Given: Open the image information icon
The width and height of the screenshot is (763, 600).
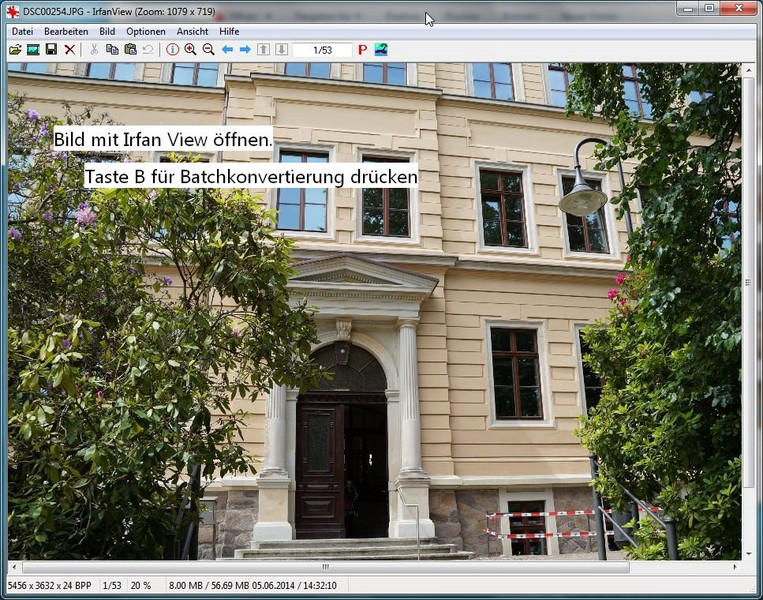Looking at the screenshot, I should click(x=172, y=49).
